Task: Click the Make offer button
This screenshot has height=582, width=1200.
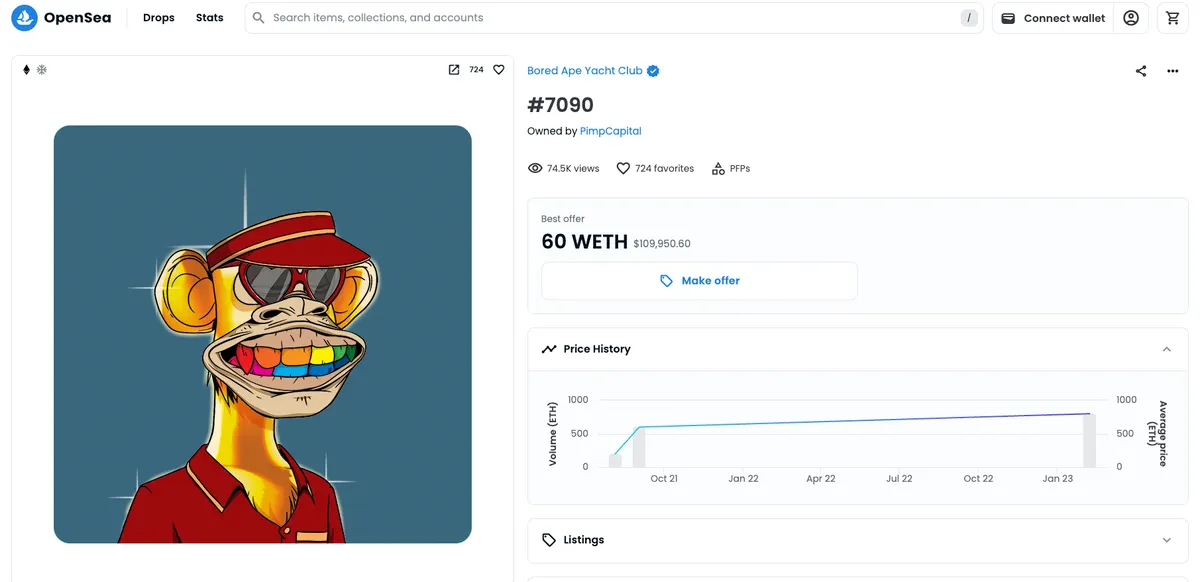Action: (699, 281)
